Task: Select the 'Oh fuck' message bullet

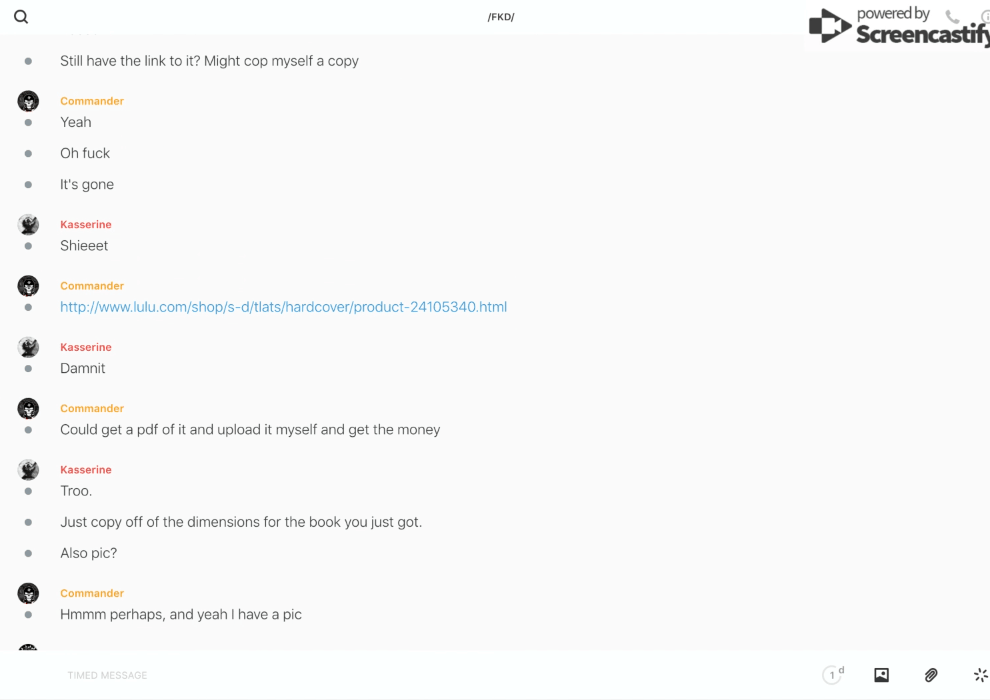Action: pos(28,153)
